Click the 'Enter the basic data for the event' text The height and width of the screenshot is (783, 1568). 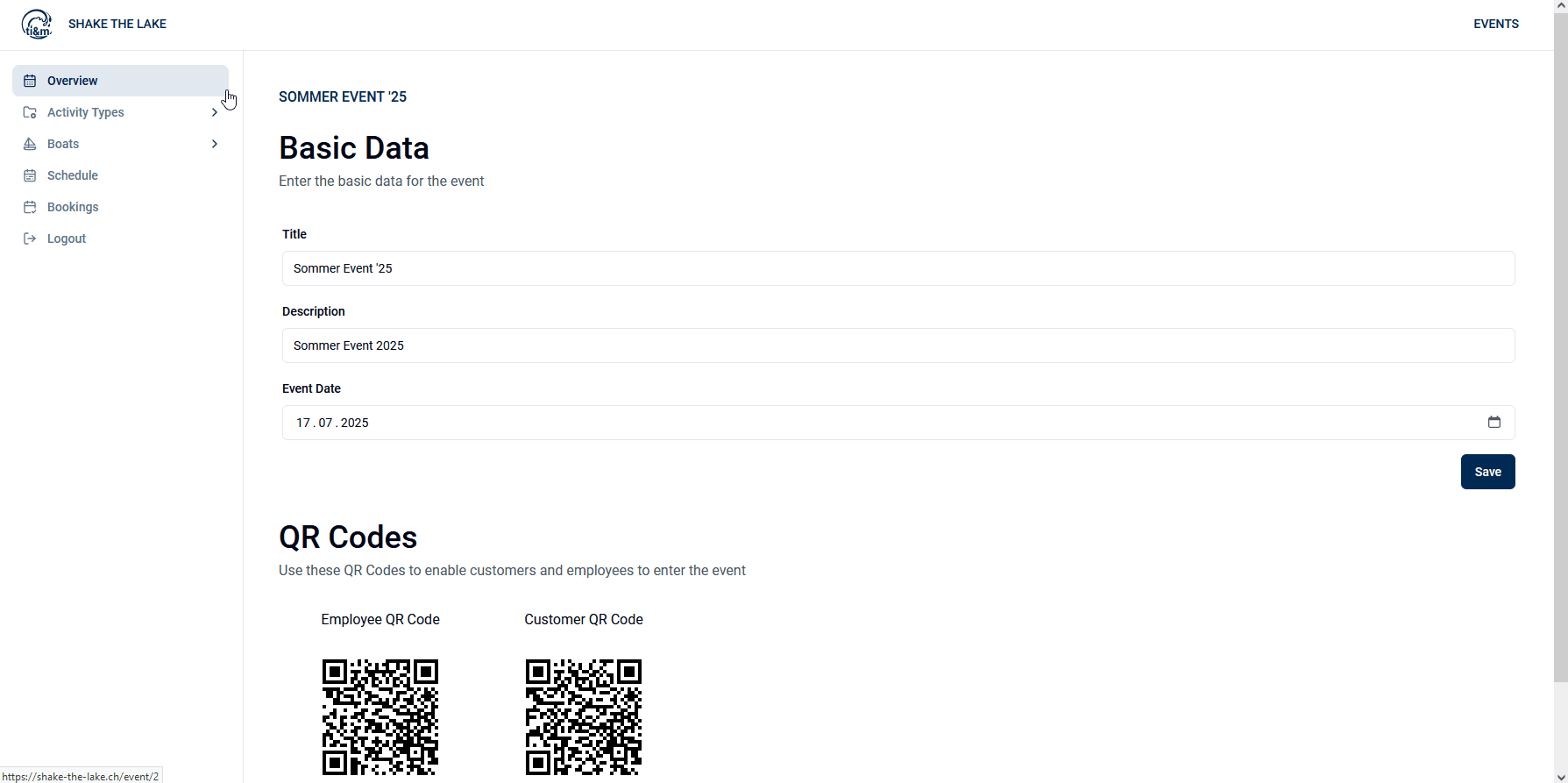381,181
